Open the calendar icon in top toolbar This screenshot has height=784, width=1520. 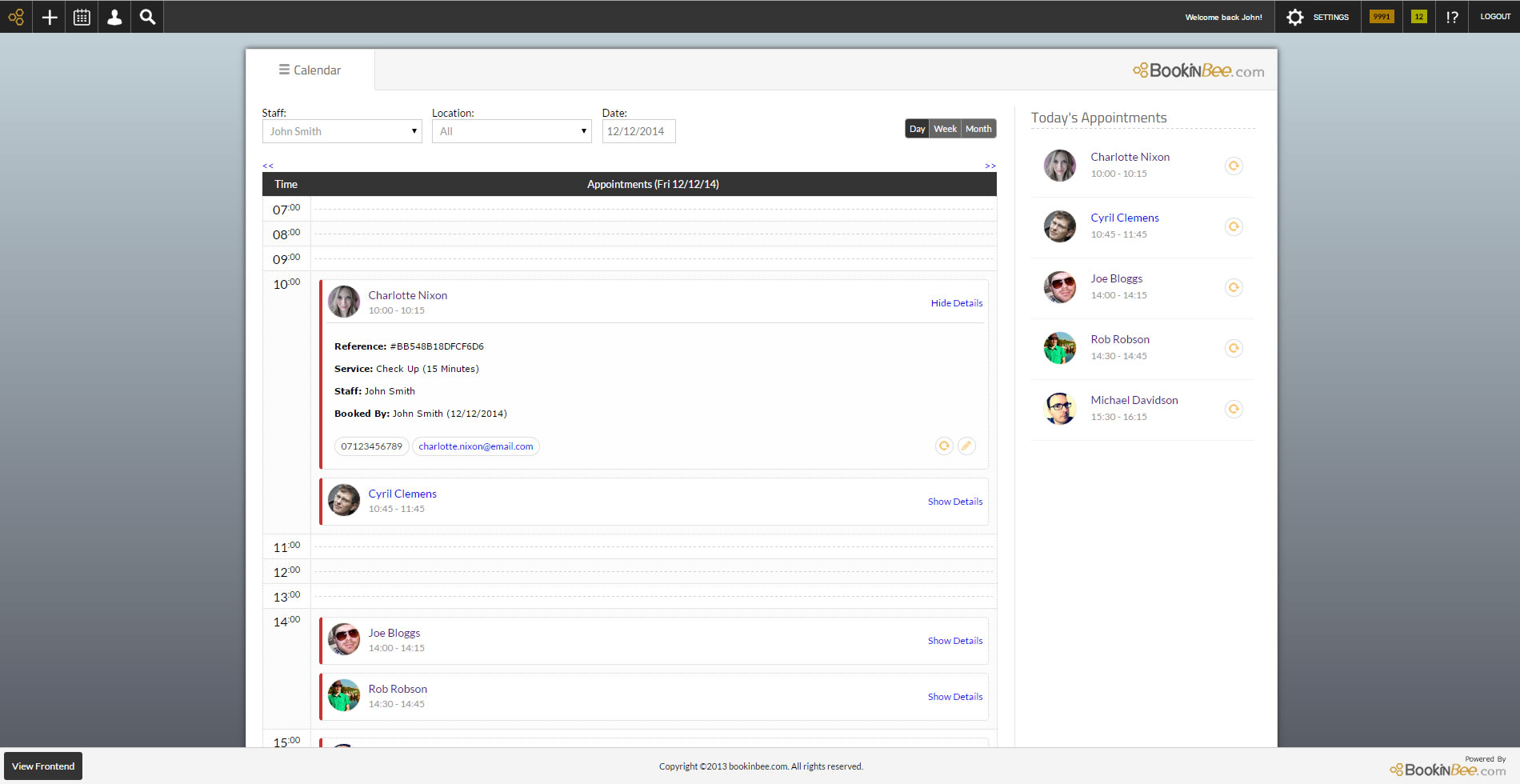click(82, 17)
